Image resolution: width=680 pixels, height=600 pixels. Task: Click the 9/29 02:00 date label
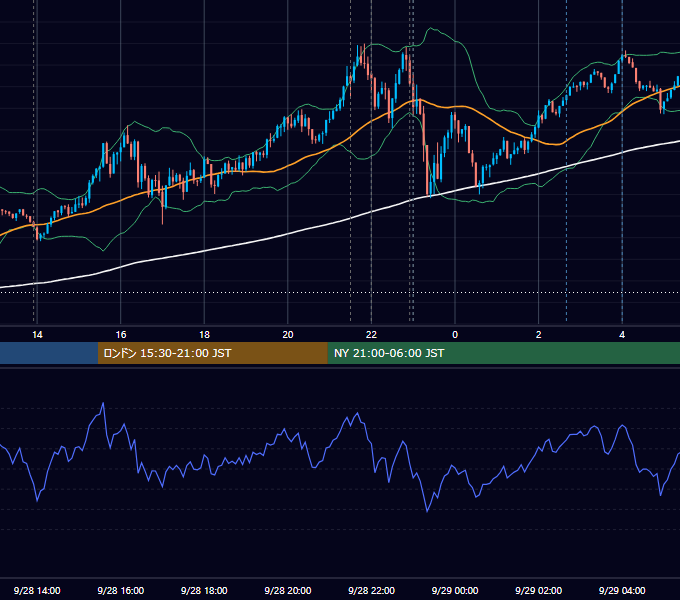pos(538,590)
